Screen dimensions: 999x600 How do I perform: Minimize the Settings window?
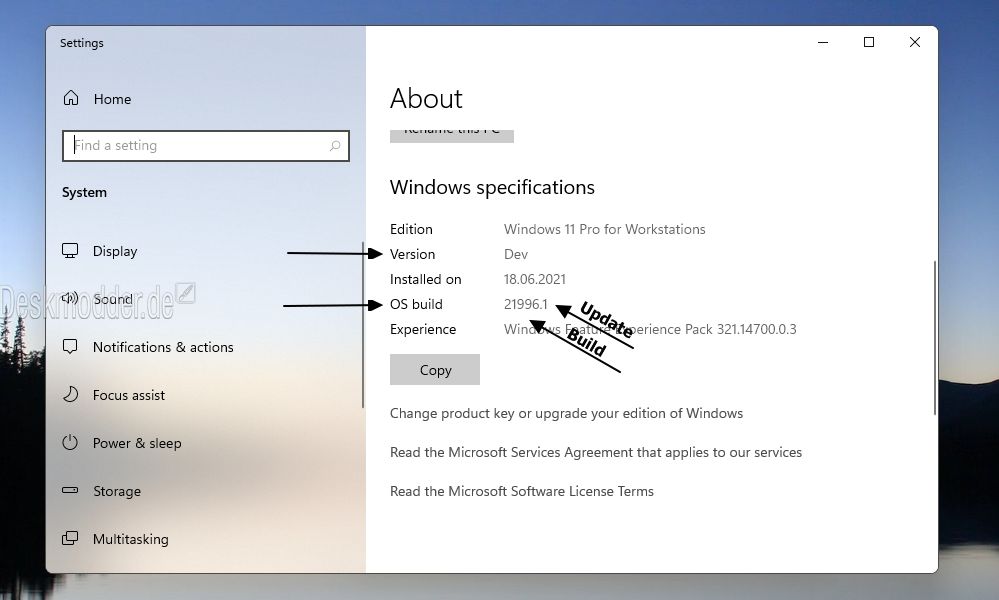click(x=823, y=42)
